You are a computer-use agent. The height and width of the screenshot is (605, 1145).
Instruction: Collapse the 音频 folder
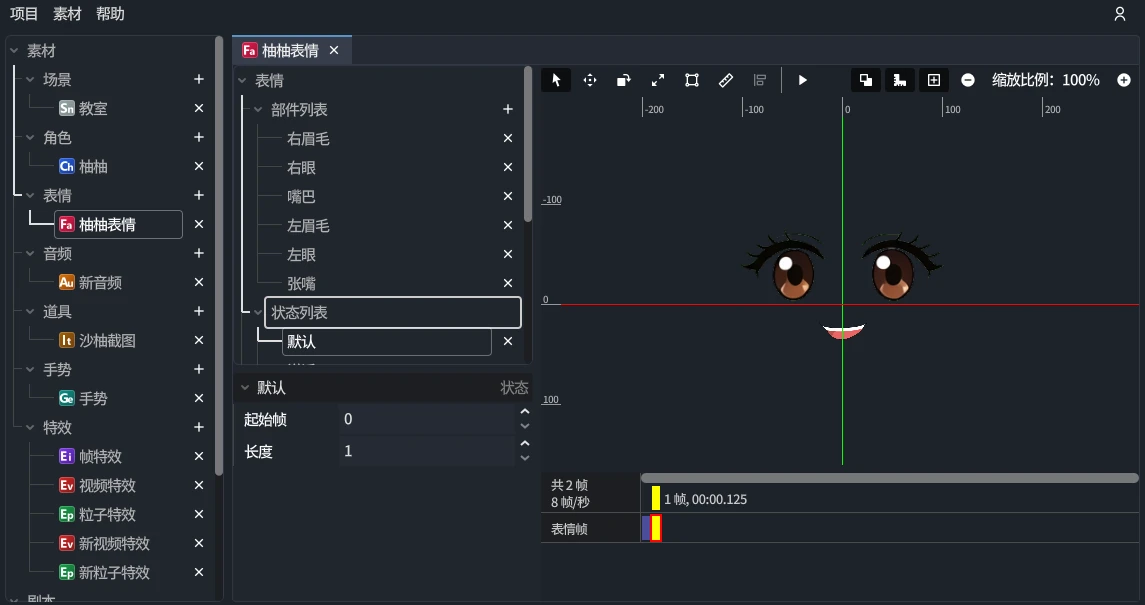30,253
